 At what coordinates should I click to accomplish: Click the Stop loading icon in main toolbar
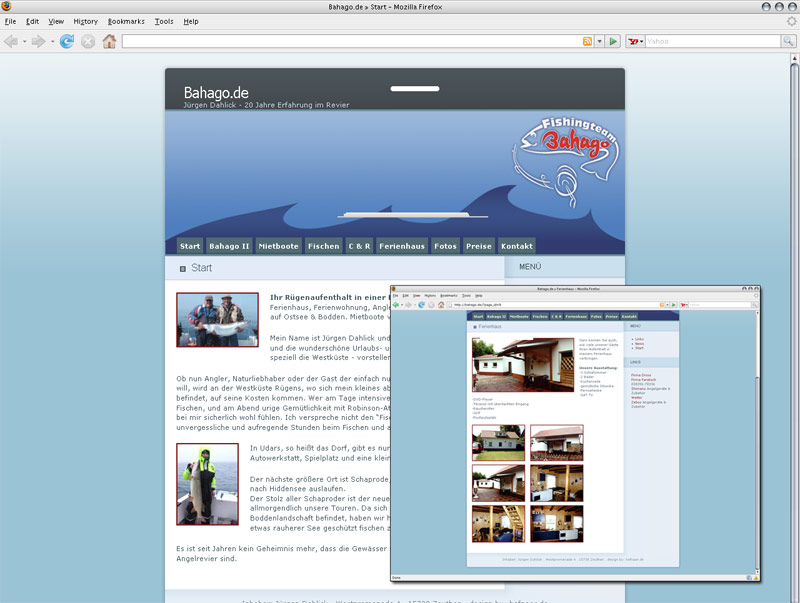tap(88, 41)
